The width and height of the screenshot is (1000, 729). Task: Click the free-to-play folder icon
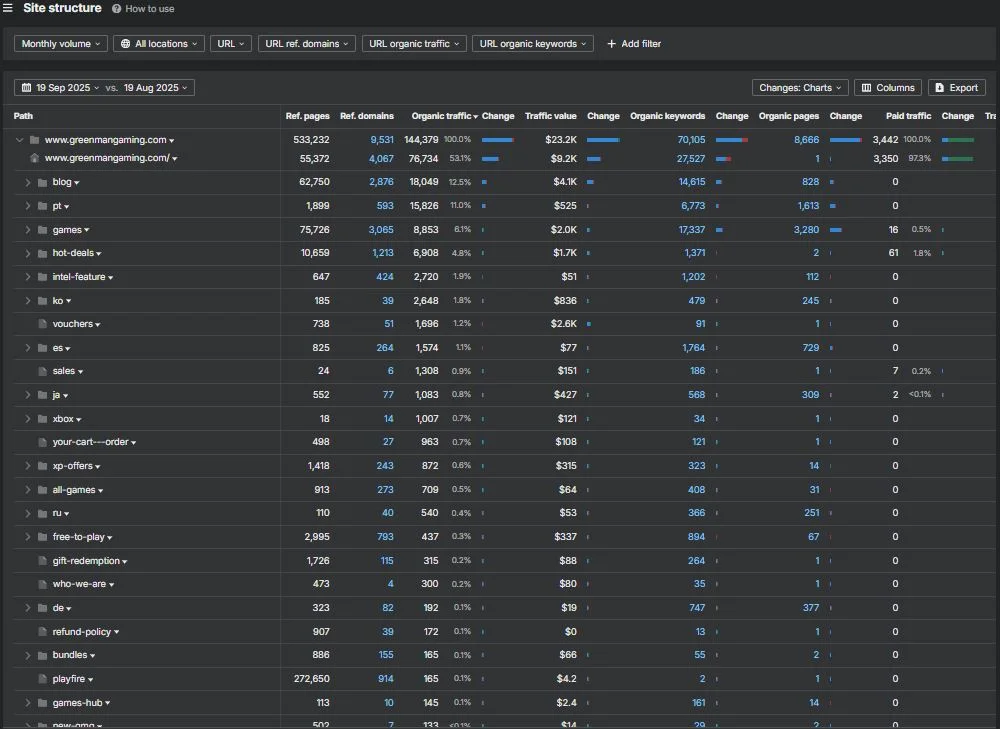(x=43, y=537)
